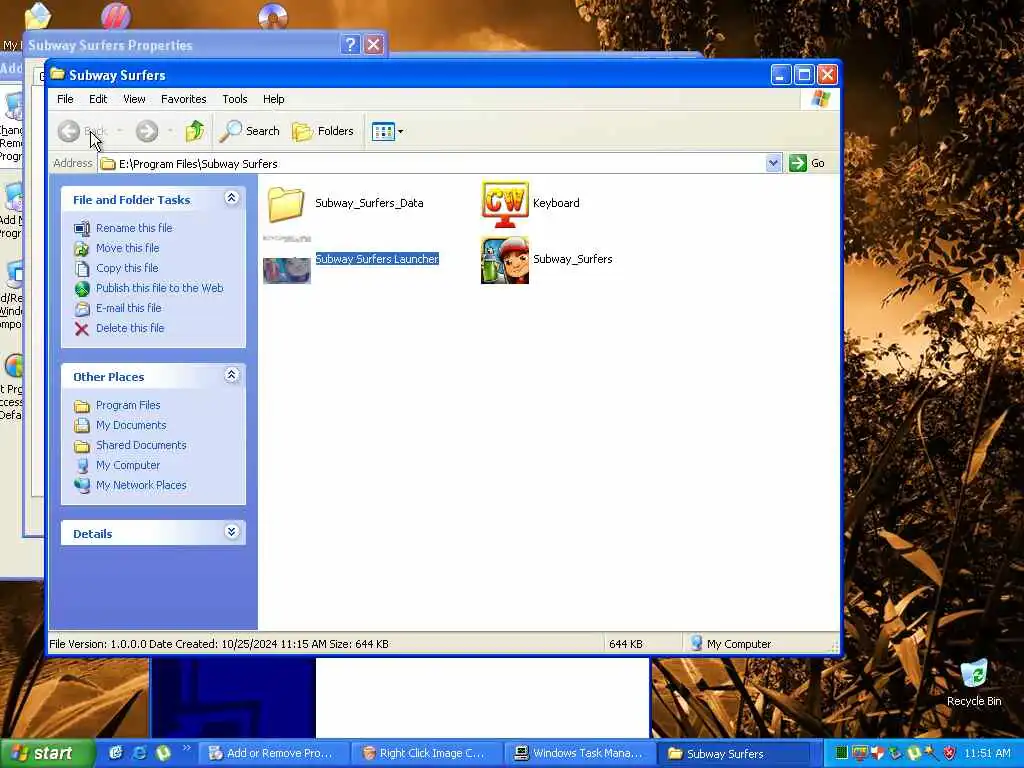Go to Shared Documents in Other Places

point(141,445)
